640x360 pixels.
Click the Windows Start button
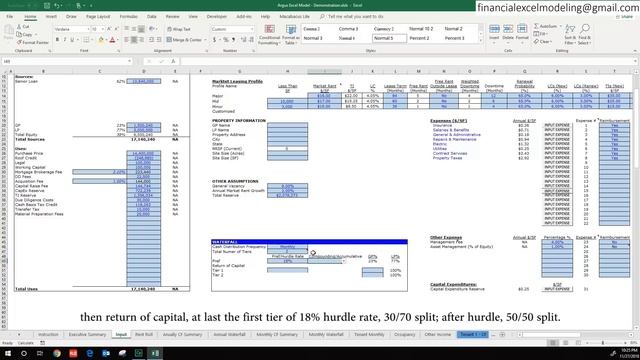point(8,353)
